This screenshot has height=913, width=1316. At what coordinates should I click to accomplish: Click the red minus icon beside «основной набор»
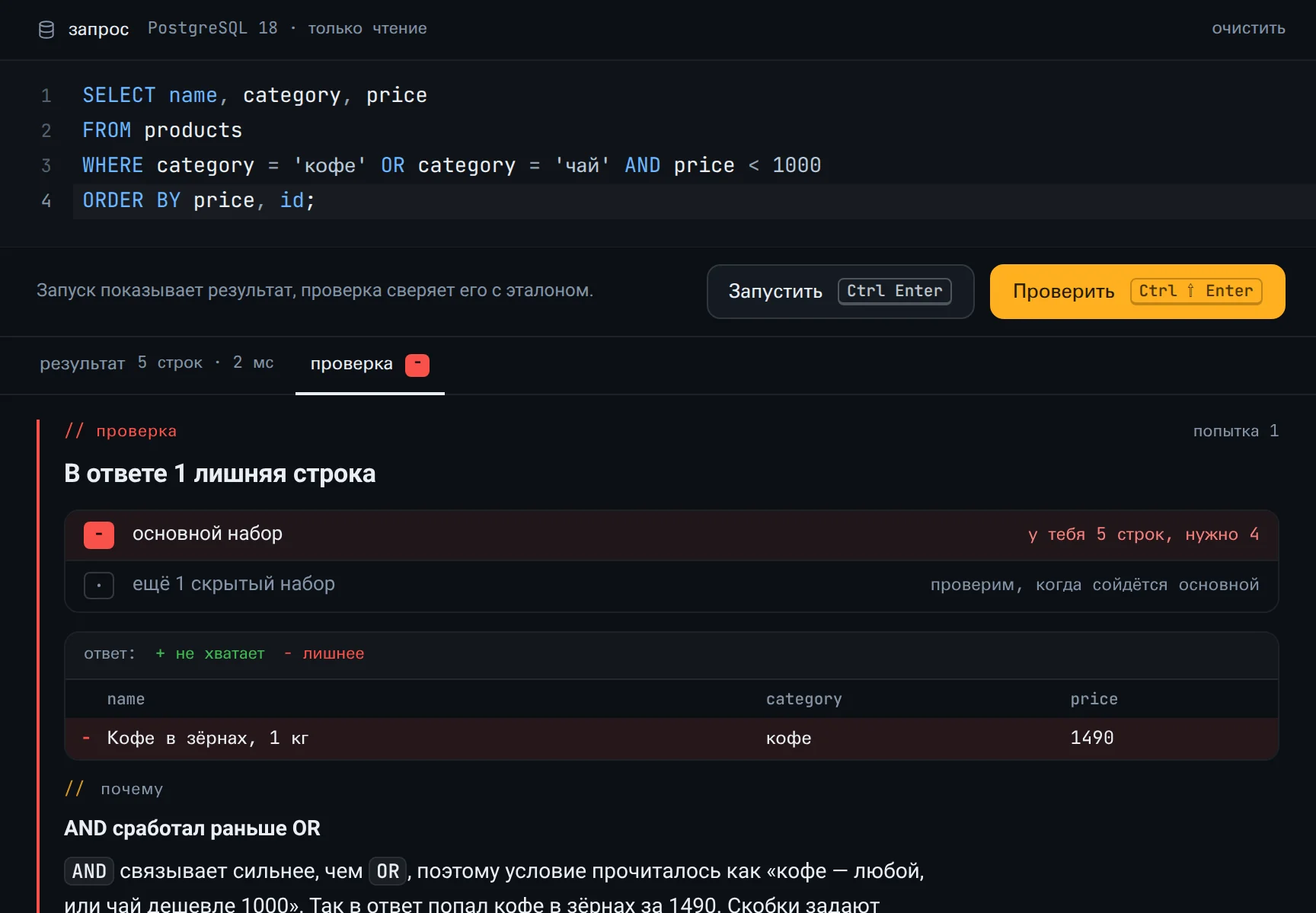click(x=99, y=535)
